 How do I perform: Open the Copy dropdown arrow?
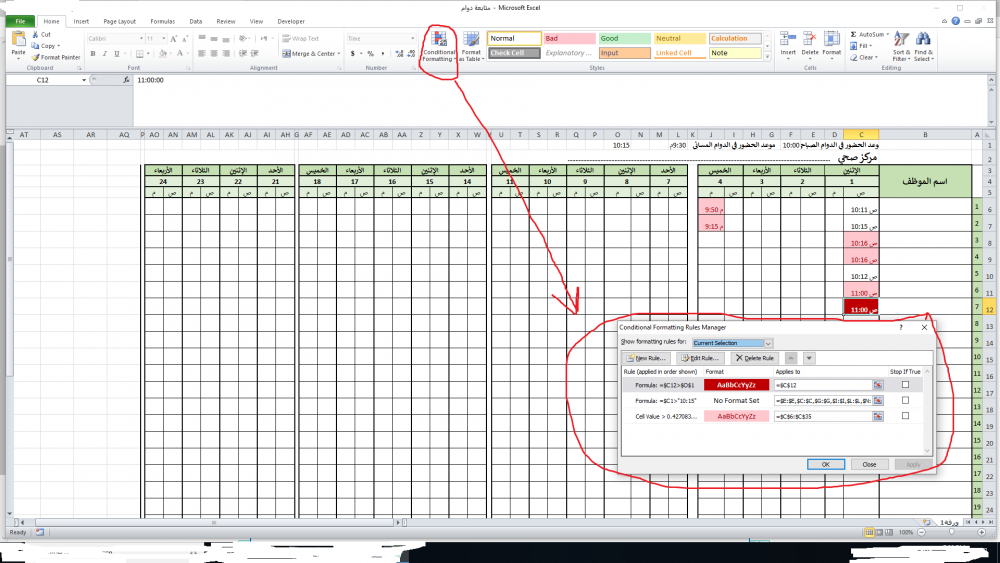[x=59, y=46]
